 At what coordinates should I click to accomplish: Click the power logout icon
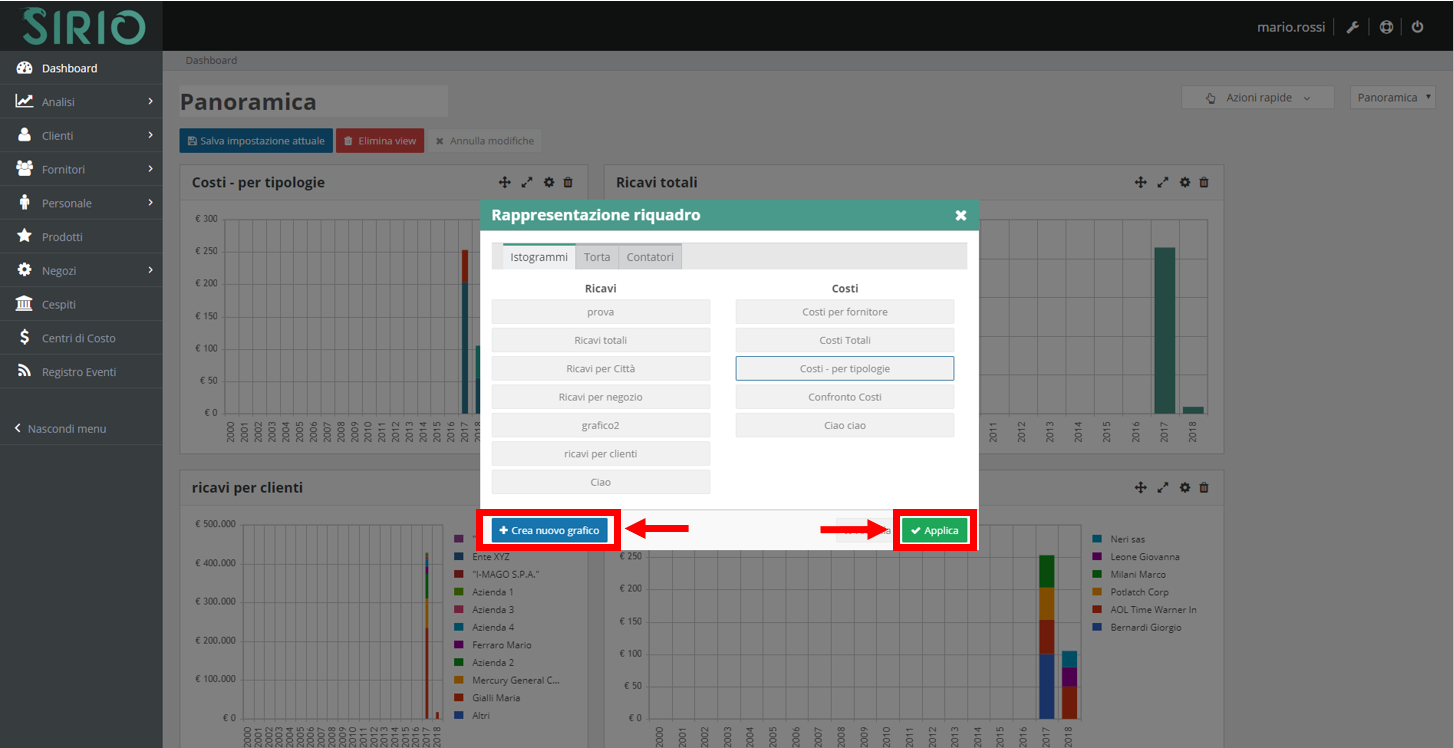1418,26
